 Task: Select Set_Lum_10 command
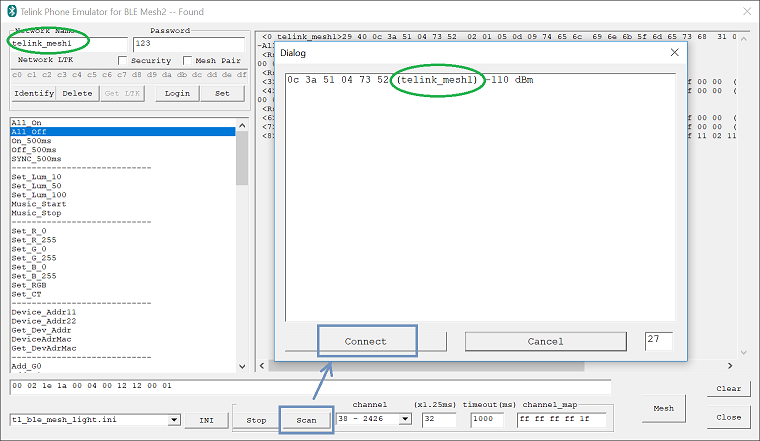[123, 177]
